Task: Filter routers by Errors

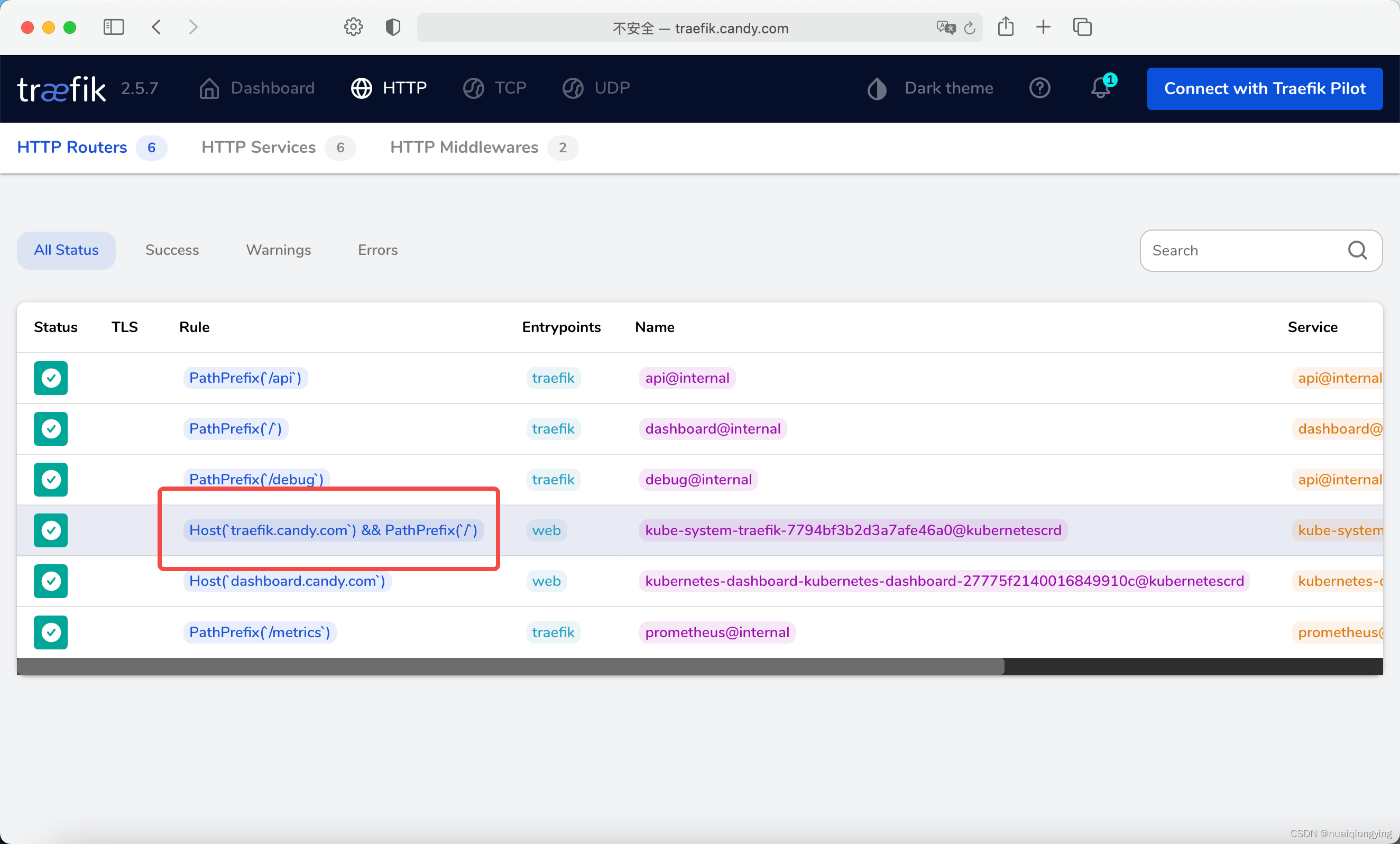Action: [378, 250]
